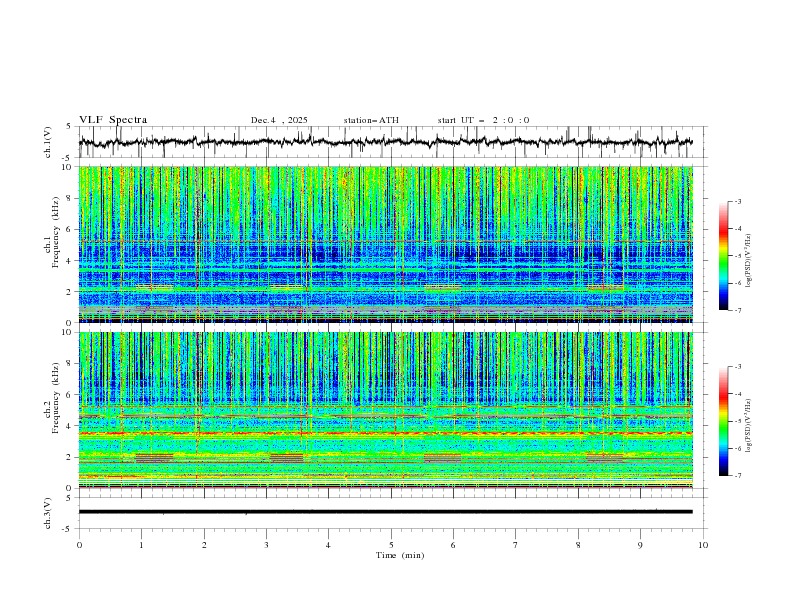Screen dimensions: 792x612
Task: Click the gray 2 kHz patch near minute 8 in ch.2
Action: [605, 458]
